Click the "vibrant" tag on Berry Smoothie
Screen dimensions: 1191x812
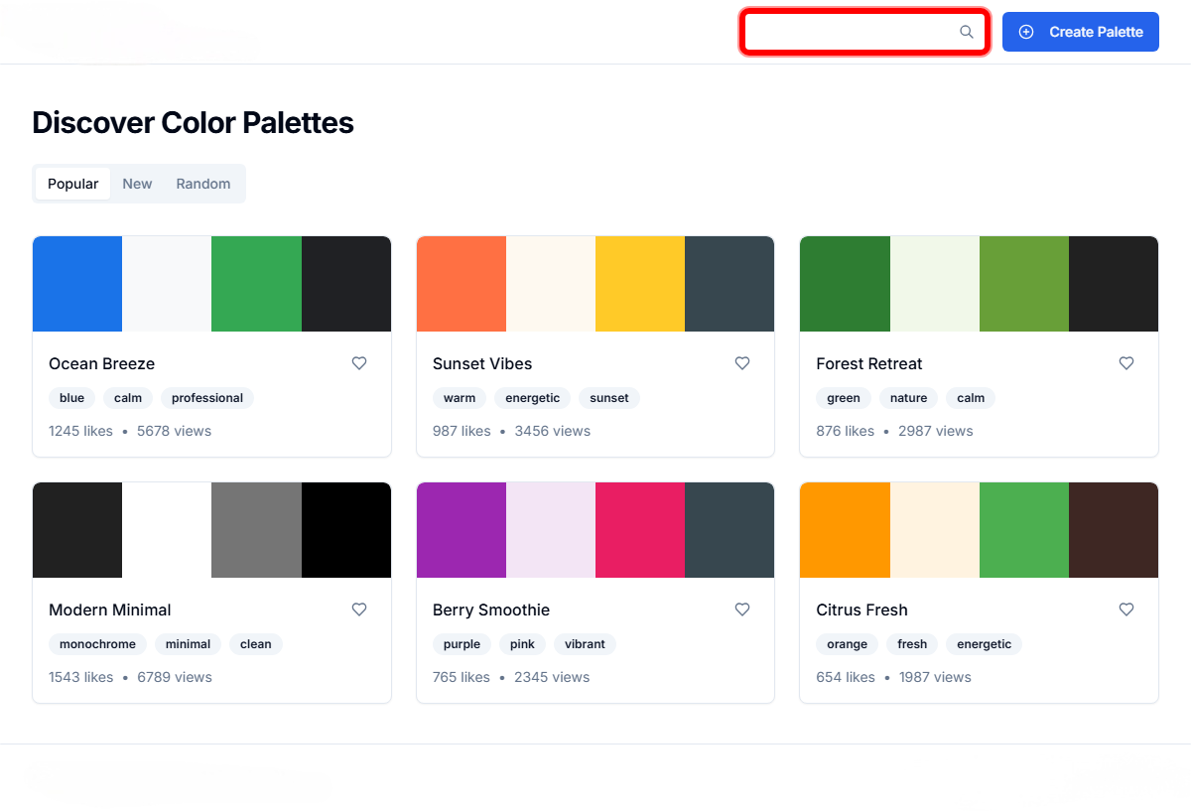[x=584, y=644]
